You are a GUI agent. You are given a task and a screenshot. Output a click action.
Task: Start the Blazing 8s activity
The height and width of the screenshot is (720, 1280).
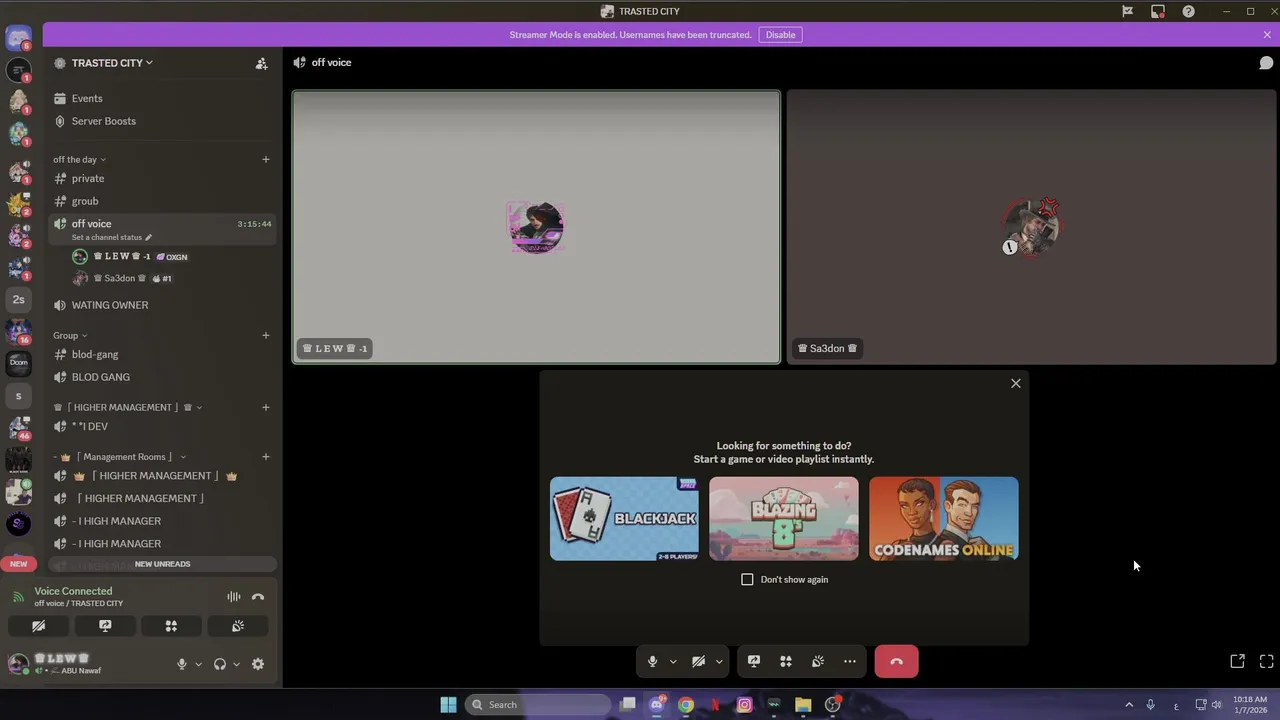click(x=784, y=518)
